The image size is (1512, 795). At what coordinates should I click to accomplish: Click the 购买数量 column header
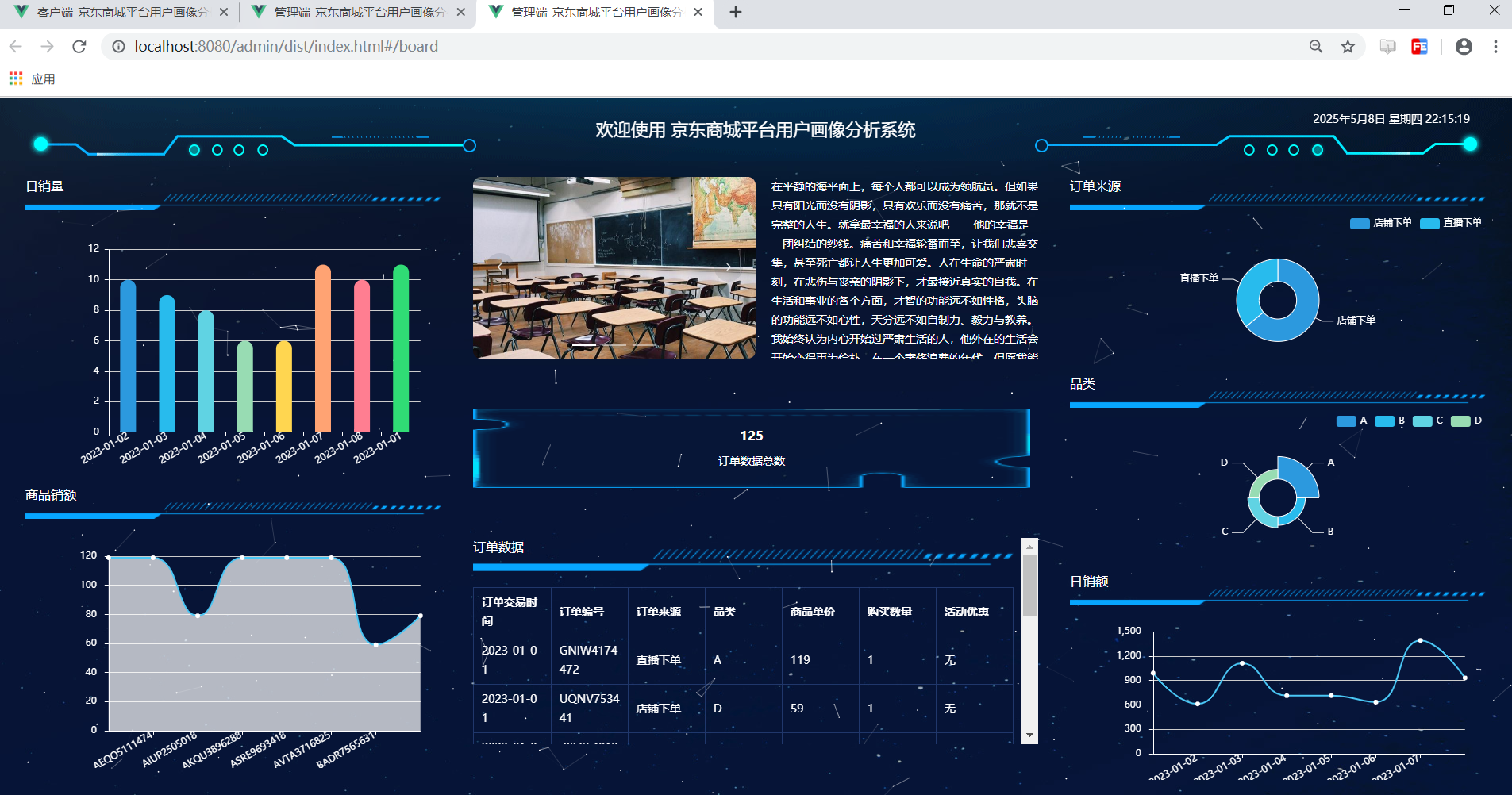[x=897, y=612]
